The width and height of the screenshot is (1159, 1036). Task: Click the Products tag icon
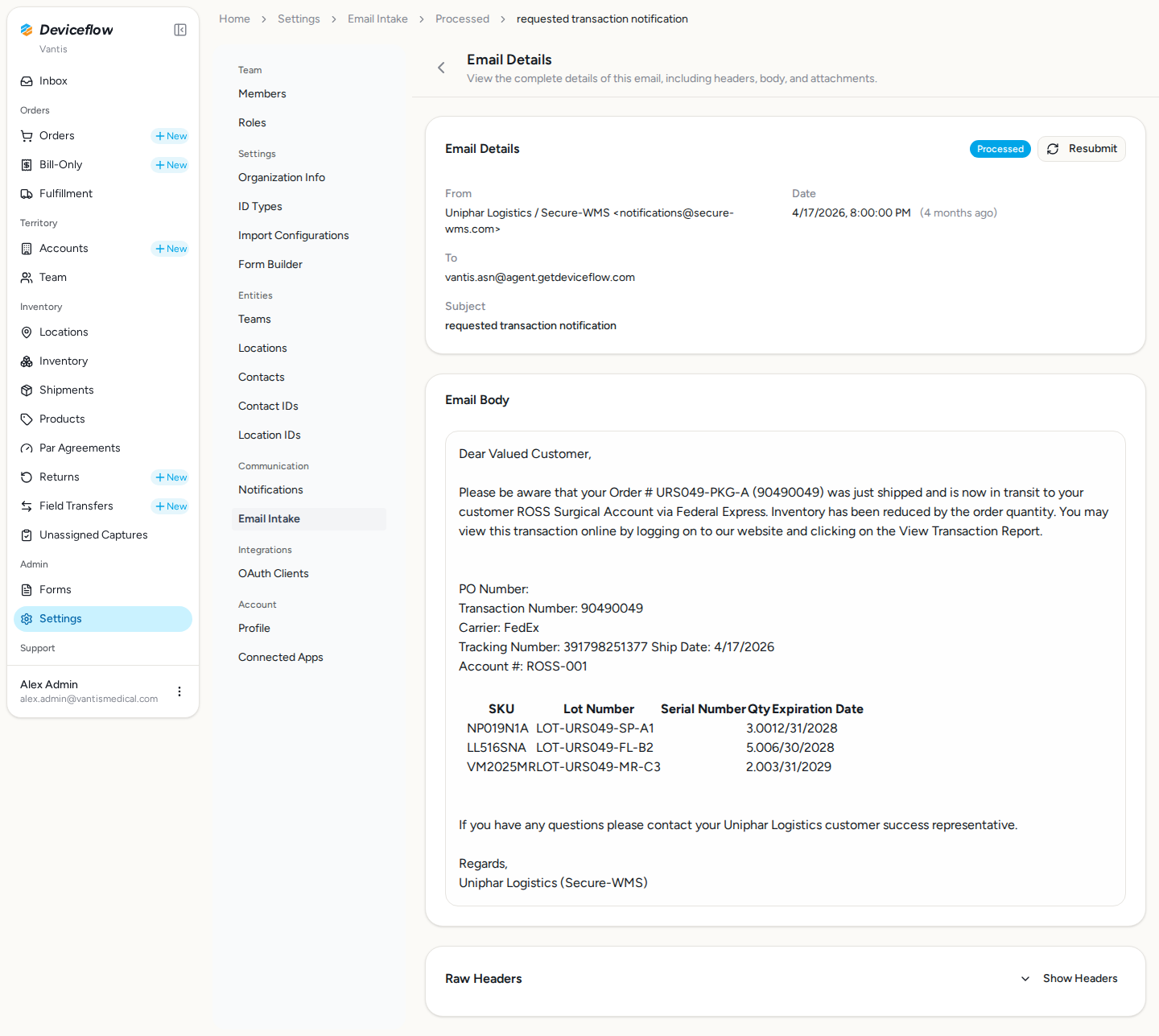[x=27, y=419]
